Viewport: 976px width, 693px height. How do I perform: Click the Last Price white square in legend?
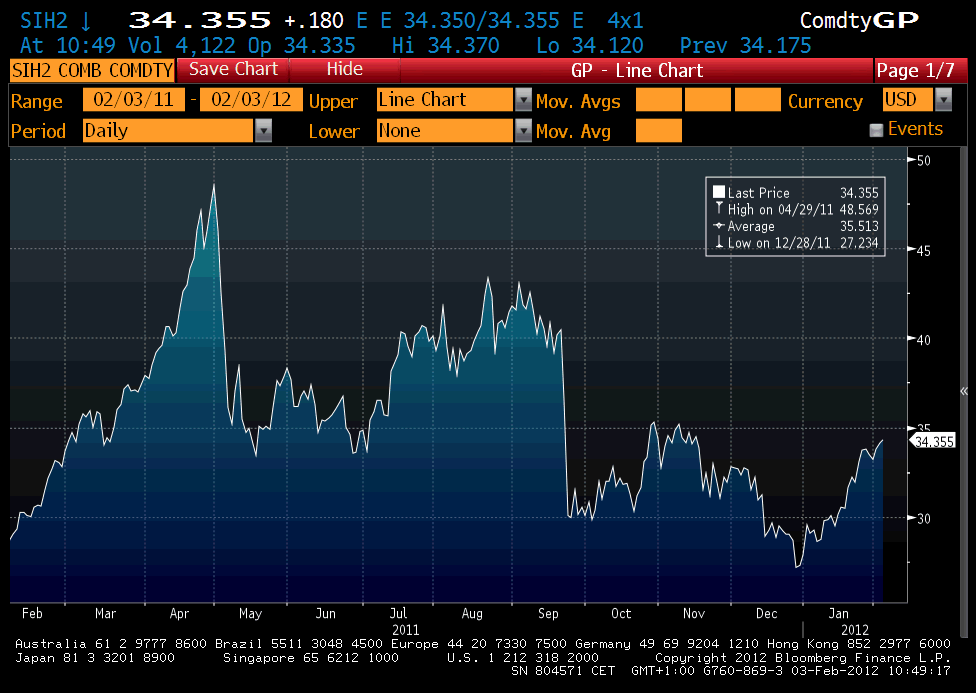tap(719, 193)
